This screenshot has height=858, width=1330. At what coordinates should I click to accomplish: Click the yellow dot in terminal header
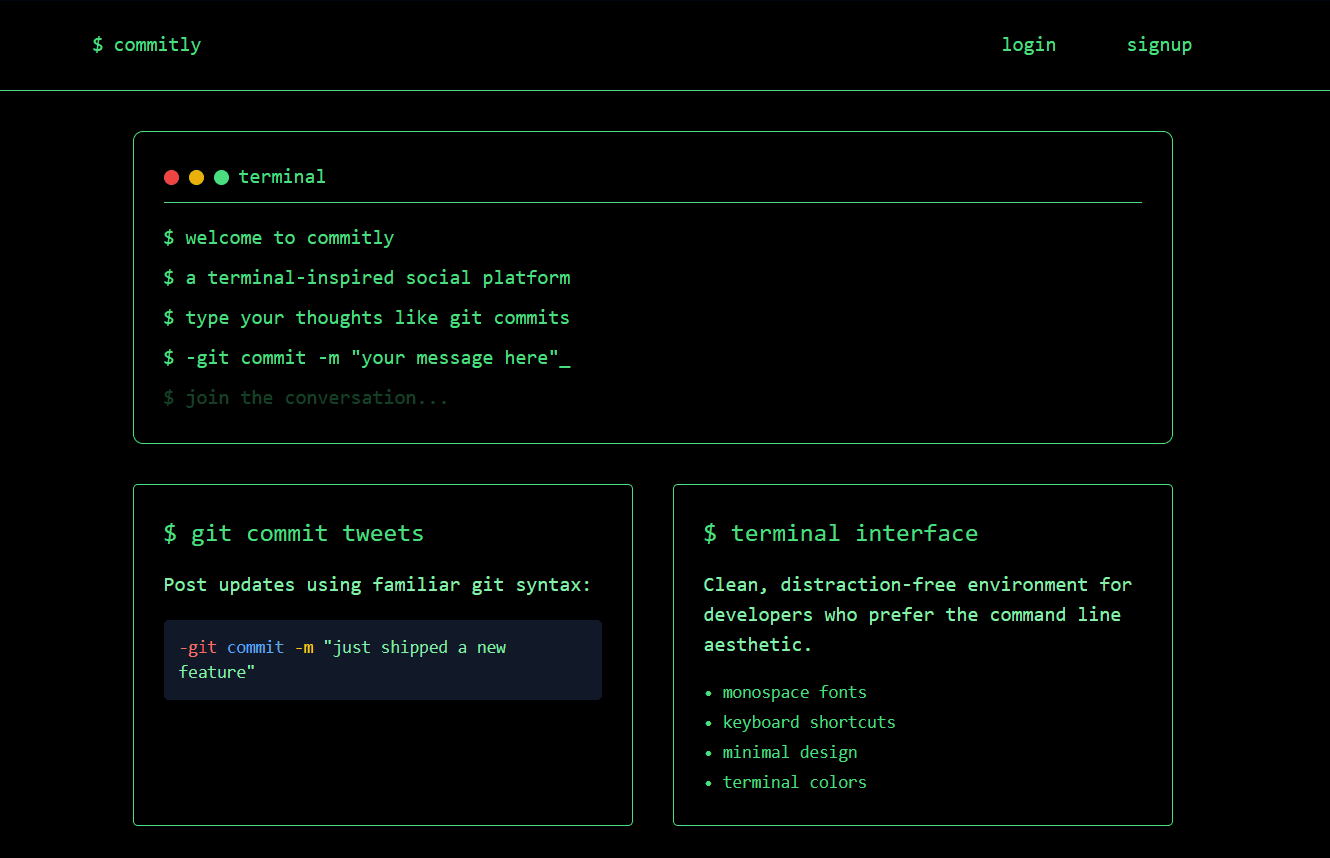[x=196, y=177]
